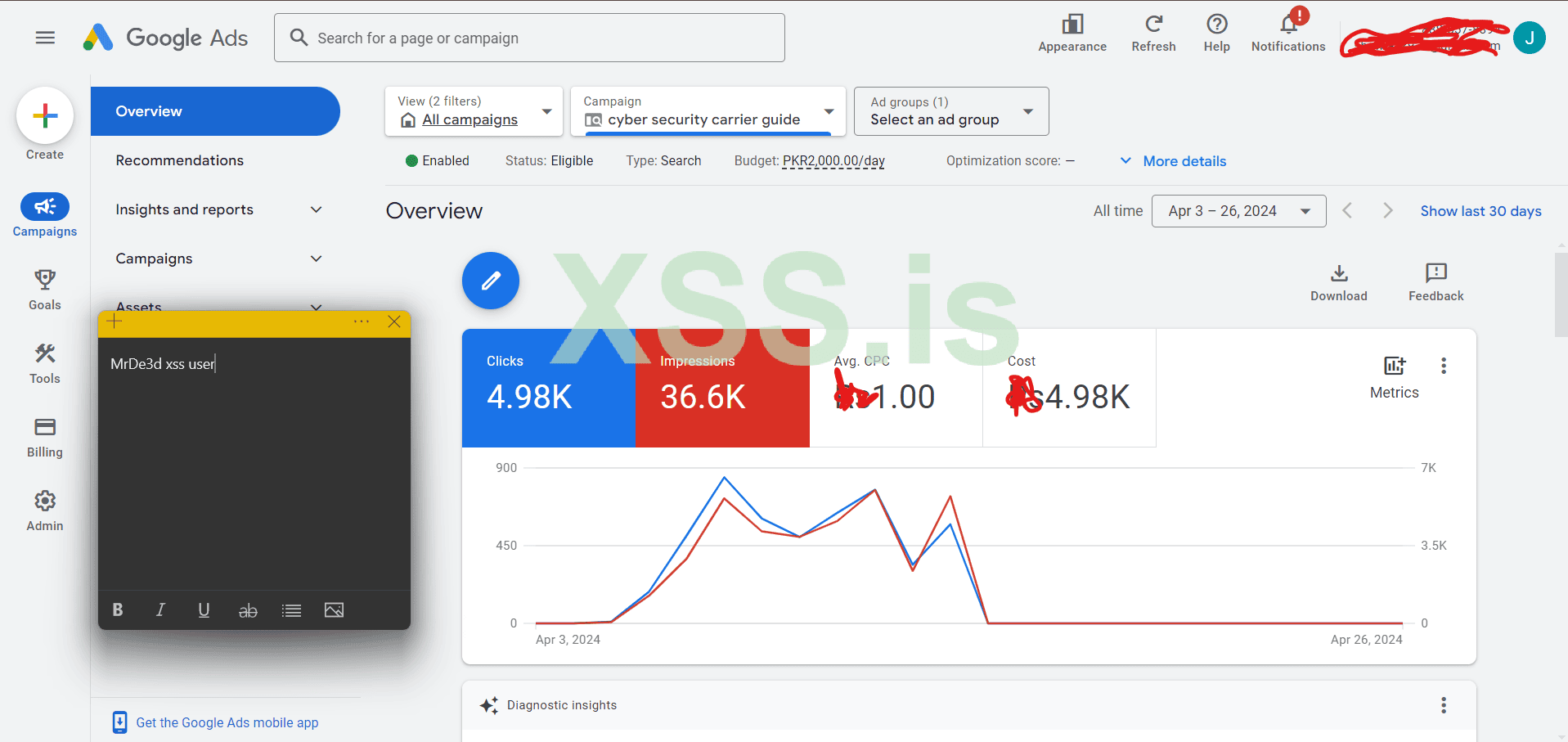The image size is (1568, 742).
Task: Open Billing in the sidebar
Action: click(45, 437)
